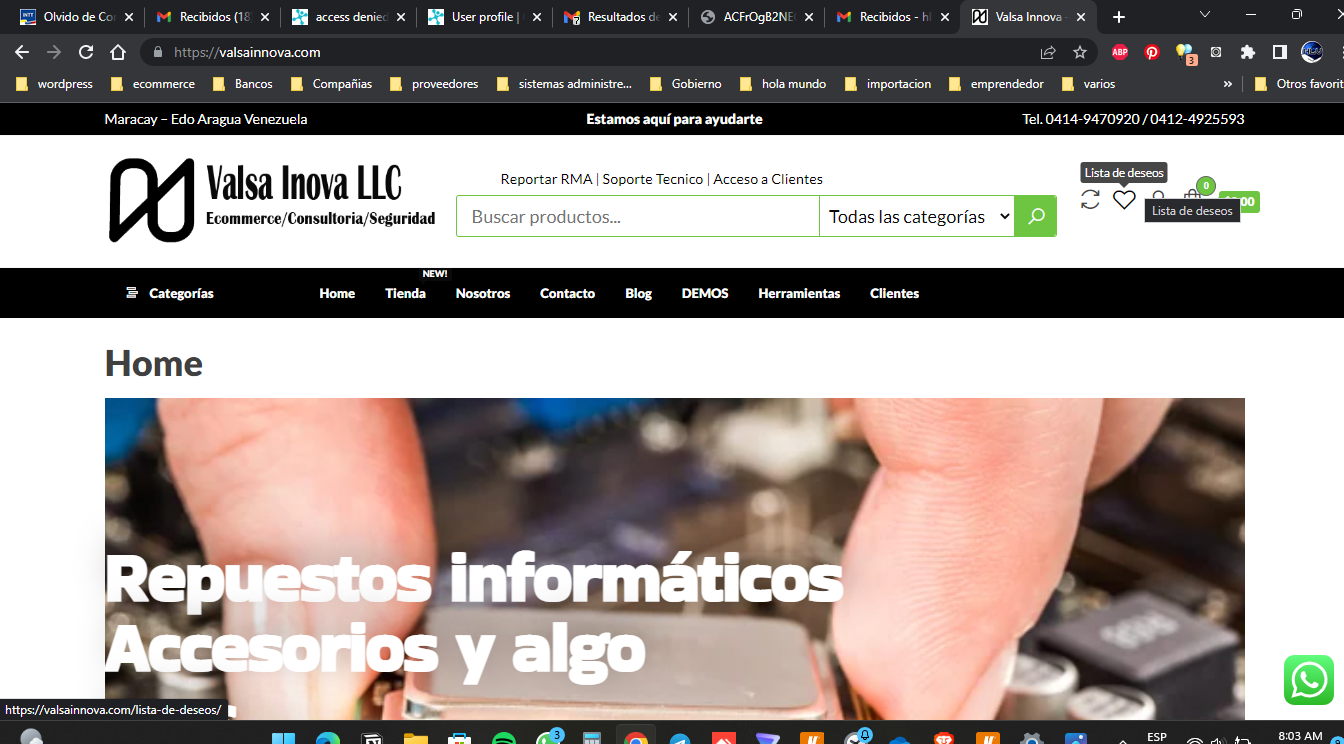This screenshot has width=1344, height=744.
Task: Expand the Categorías menu
Action: pyautogui.click(x=170, y=293)
